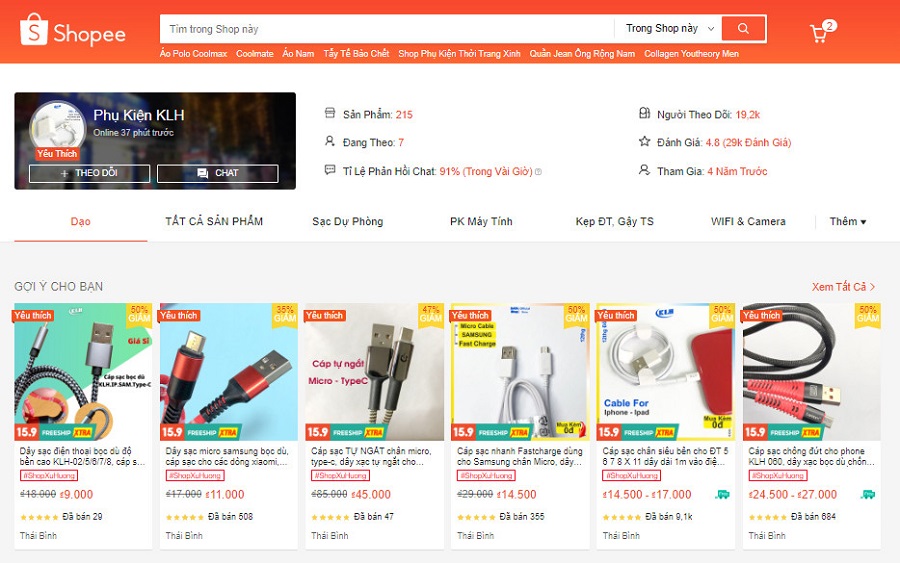Viewport: 900px width, 563px height.
Task: Click the Áo Polo Coolmax suggestion link
Action: point(193,53)
